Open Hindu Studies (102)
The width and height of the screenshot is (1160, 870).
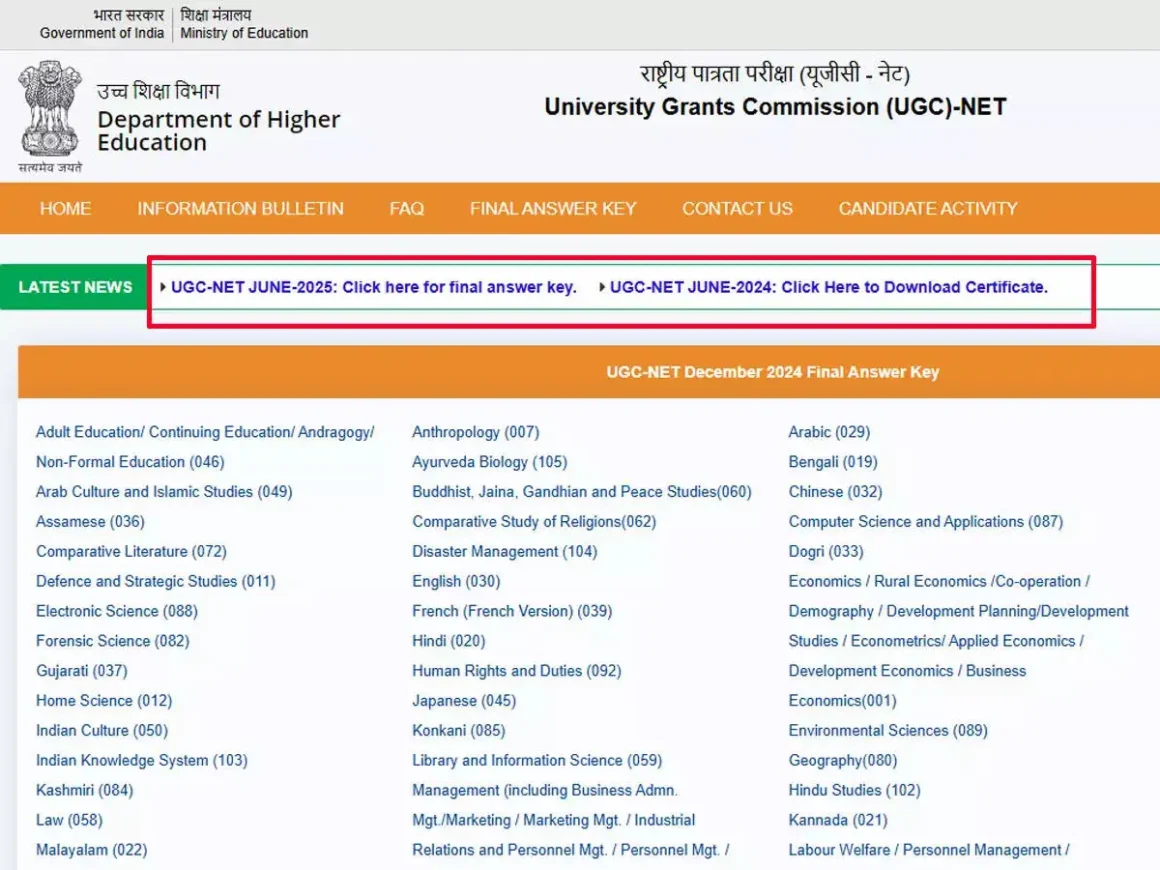point(854,790)
